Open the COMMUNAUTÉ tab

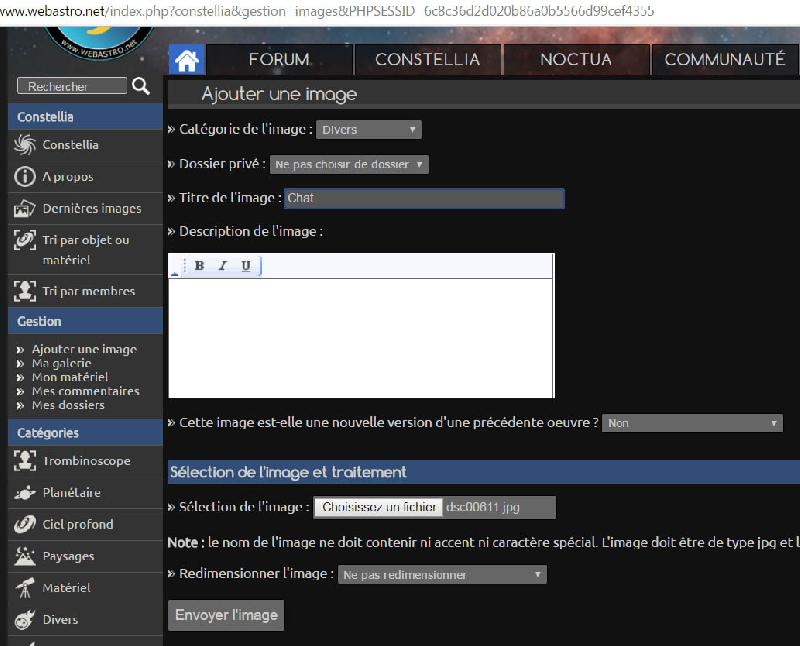click(x=724, y=60)
